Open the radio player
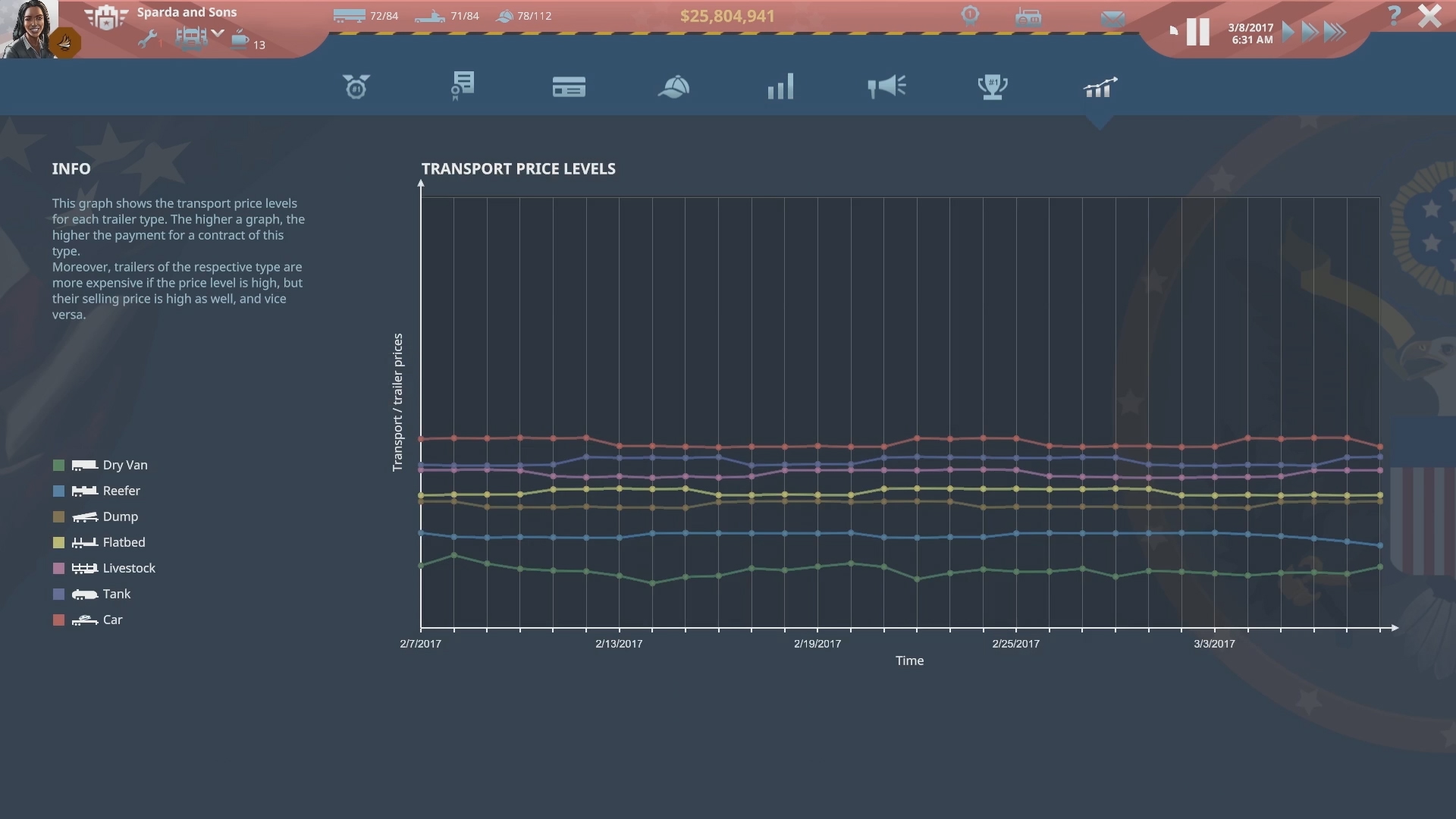The width and height of the screenshot is (1456, 819). coord(1029,16)
